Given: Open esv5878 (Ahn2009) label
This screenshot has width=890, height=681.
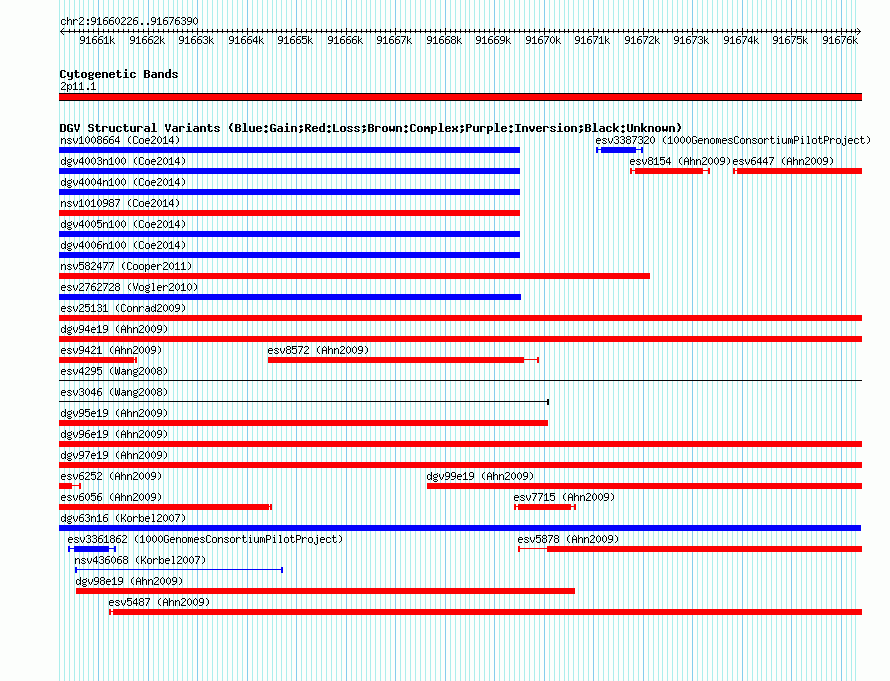Looking at the screenshot, I should click(568, 539).
